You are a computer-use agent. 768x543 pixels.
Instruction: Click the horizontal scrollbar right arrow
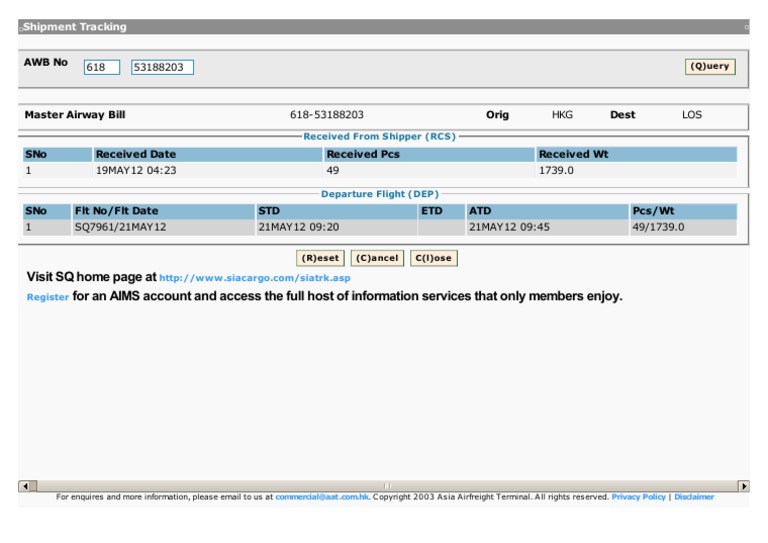pyautogui.click(x=744, y=486)
